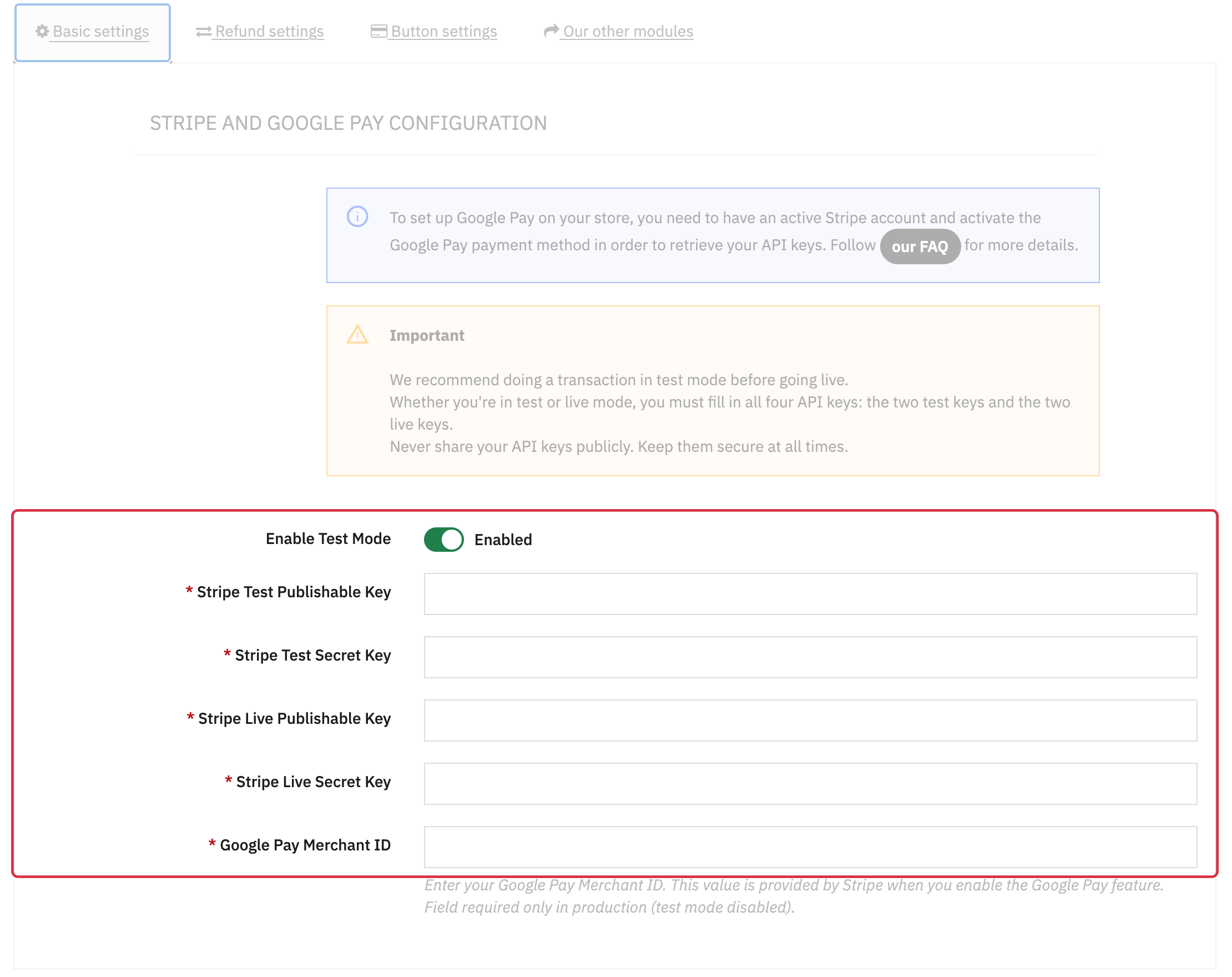Image resolution: width=1232 pixels, height=977 pixels.
Task: Click the warning triangle icon beside Important
Action: click(358, 334)
